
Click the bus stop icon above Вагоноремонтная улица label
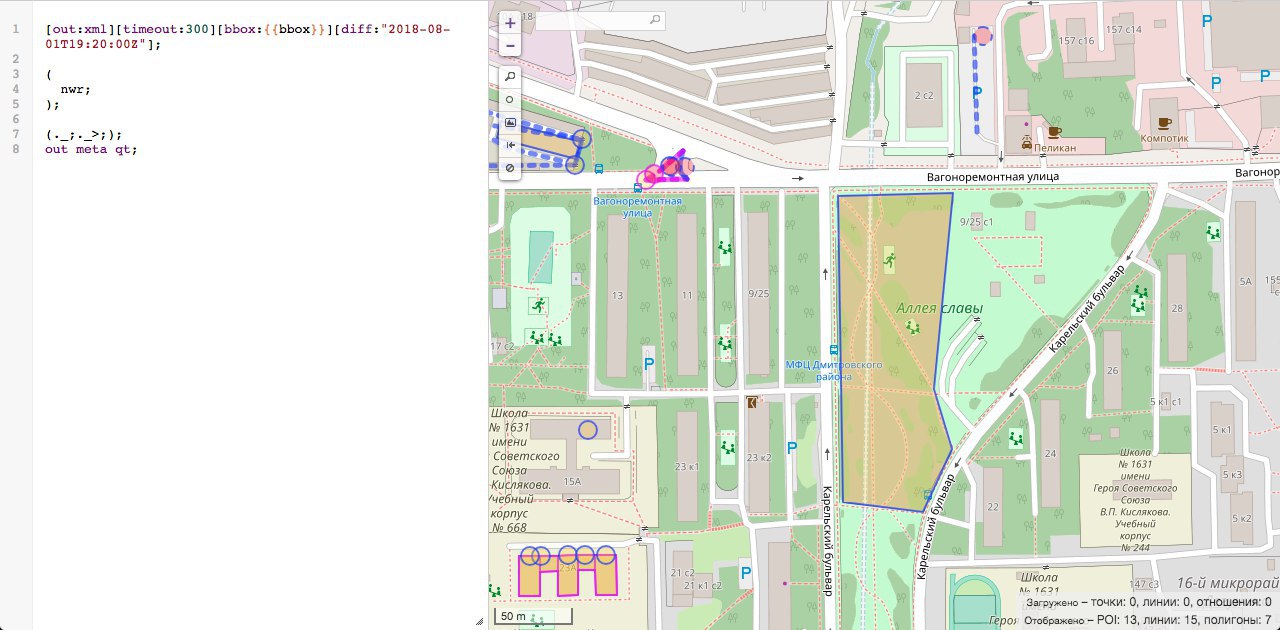click(638, 187)
